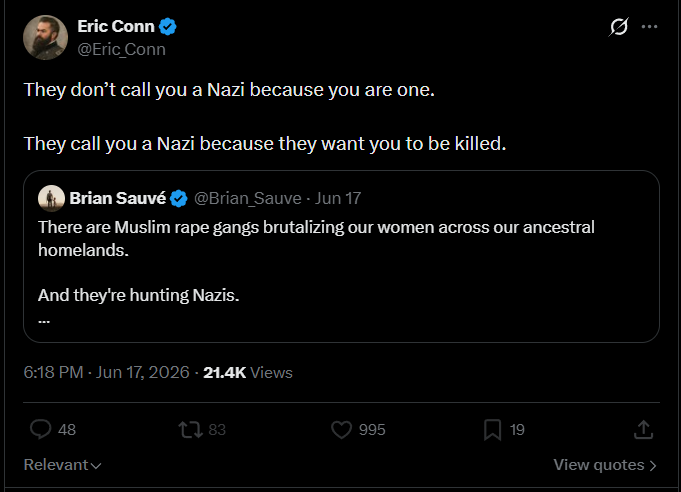
Task: Like the post with the heart icon
Action: click(x=341, y=429)
